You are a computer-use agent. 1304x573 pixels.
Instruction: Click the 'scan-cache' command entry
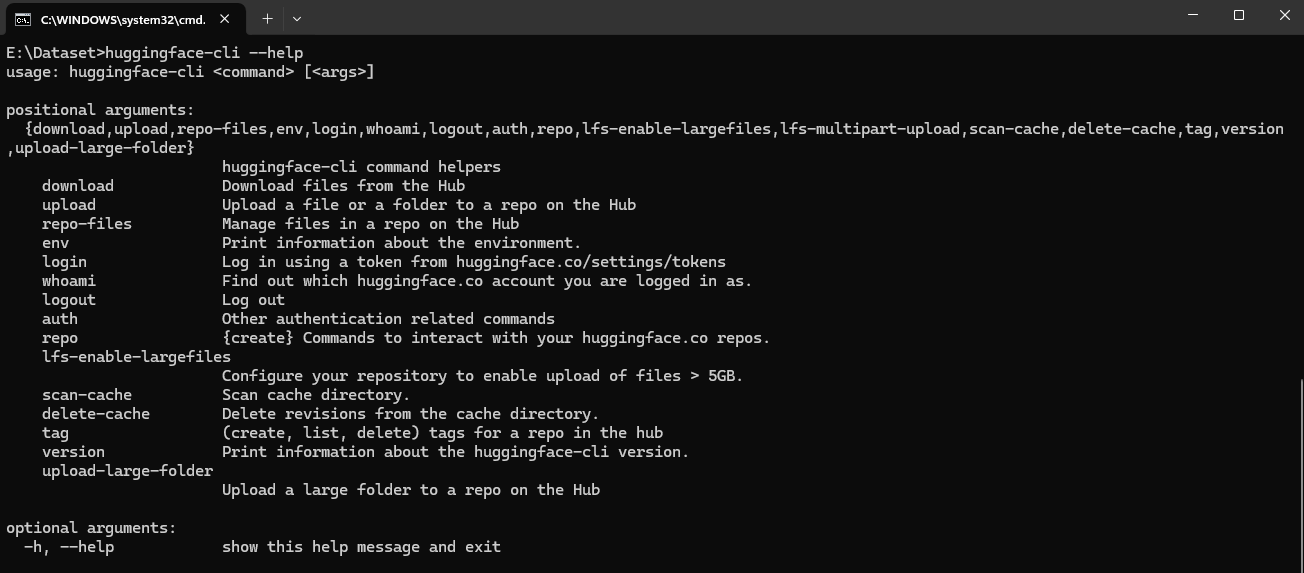(87, 395)
